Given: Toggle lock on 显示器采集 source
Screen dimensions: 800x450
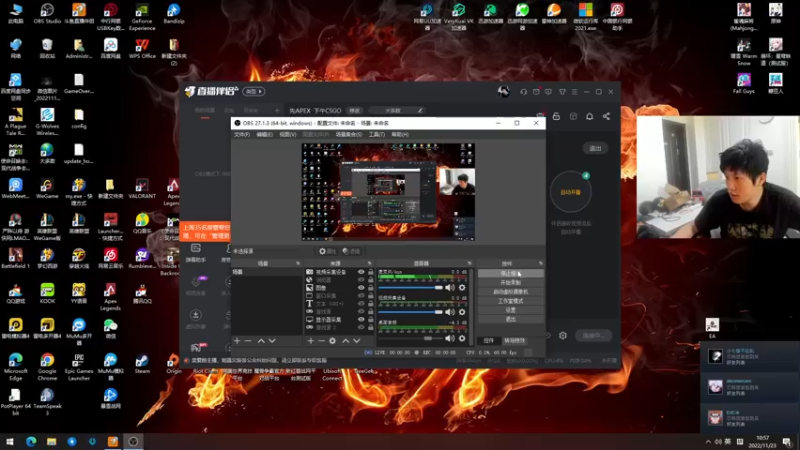Looking at the screenshot, I should click(x=371, y=319).
